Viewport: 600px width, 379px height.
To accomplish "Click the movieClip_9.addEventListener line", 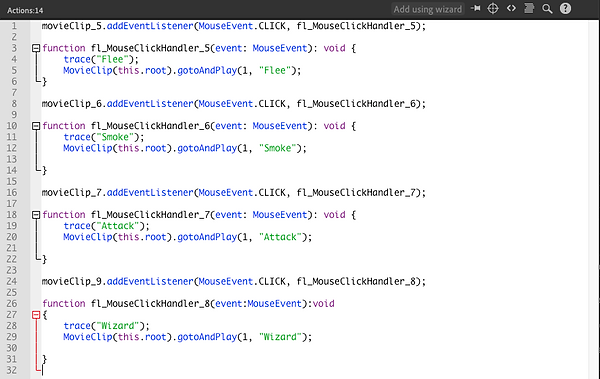I will [233, 281].
